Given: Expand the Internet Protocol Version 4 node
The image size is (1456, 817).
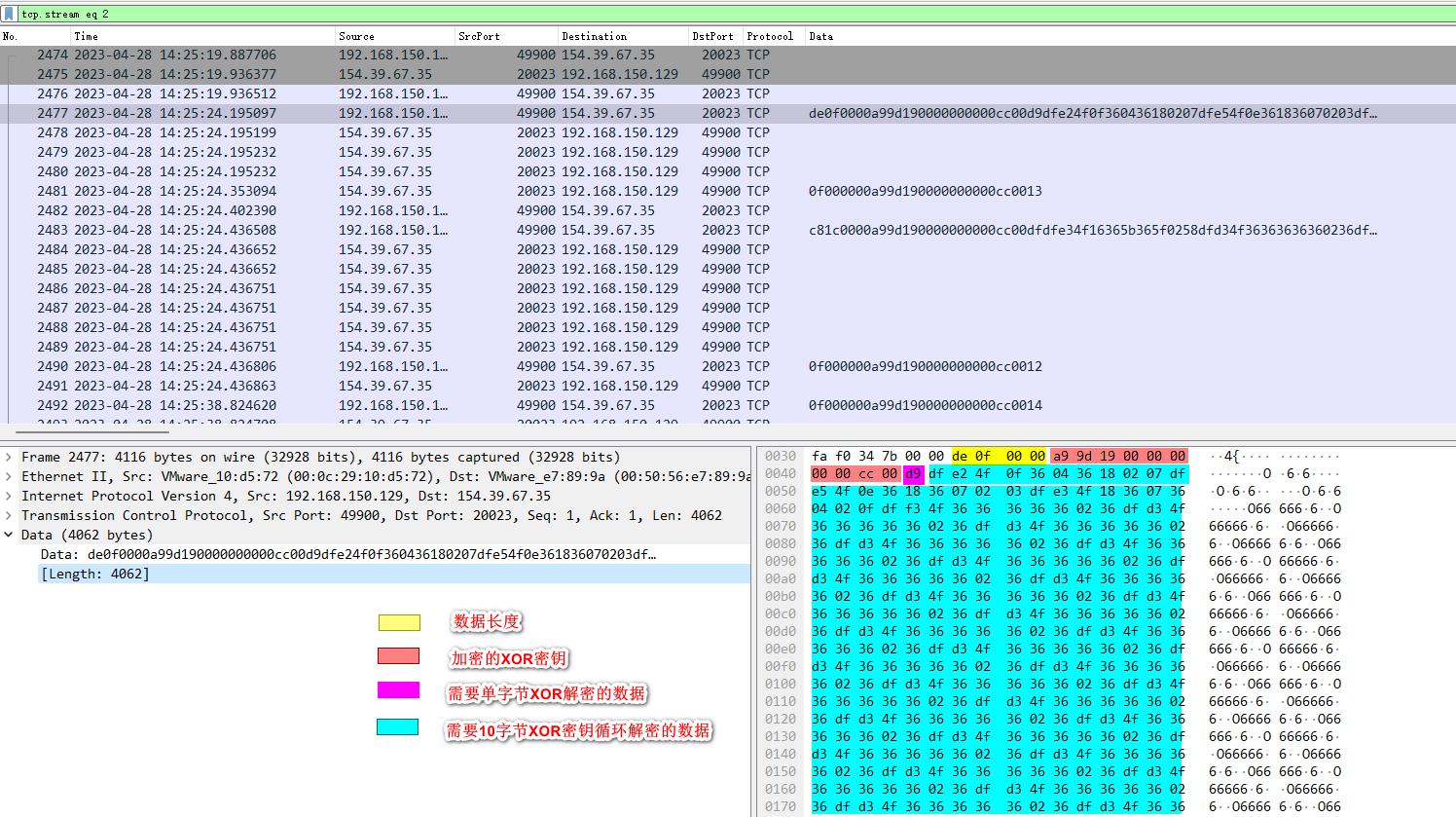Looking at the screenshot, I should 9,496.
